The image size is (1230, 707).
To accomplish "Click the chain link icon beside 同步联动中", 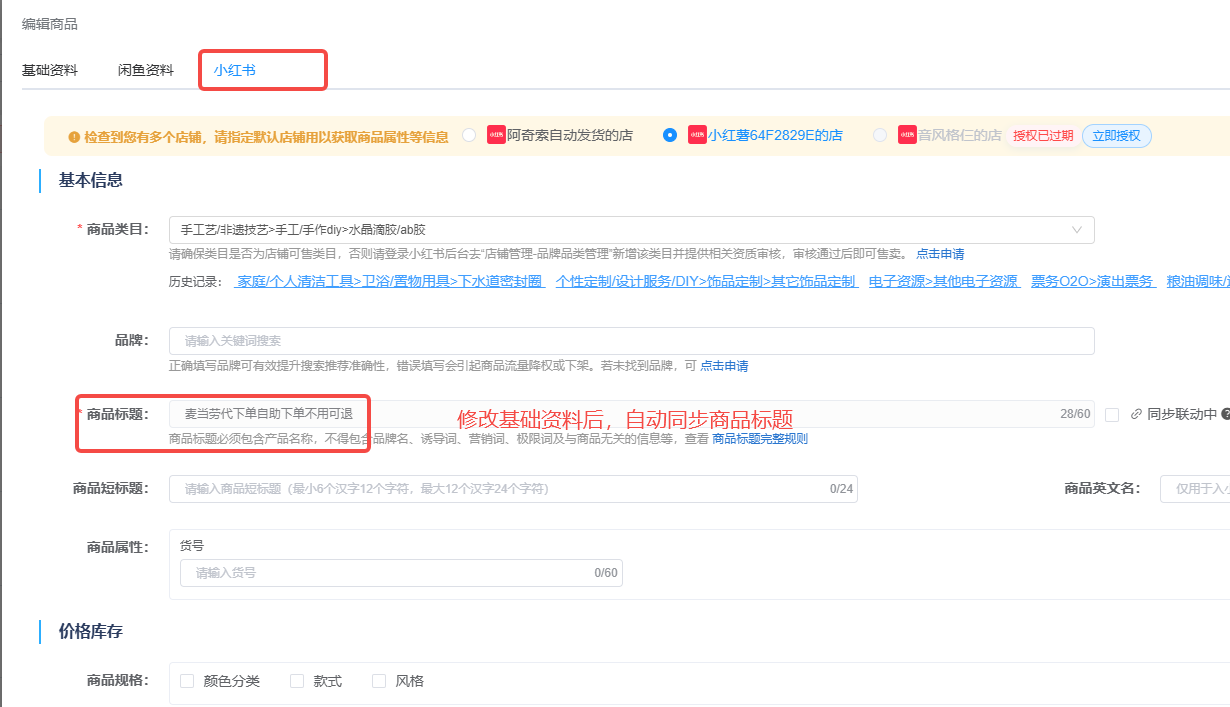I will click(x=1136, y=414).
